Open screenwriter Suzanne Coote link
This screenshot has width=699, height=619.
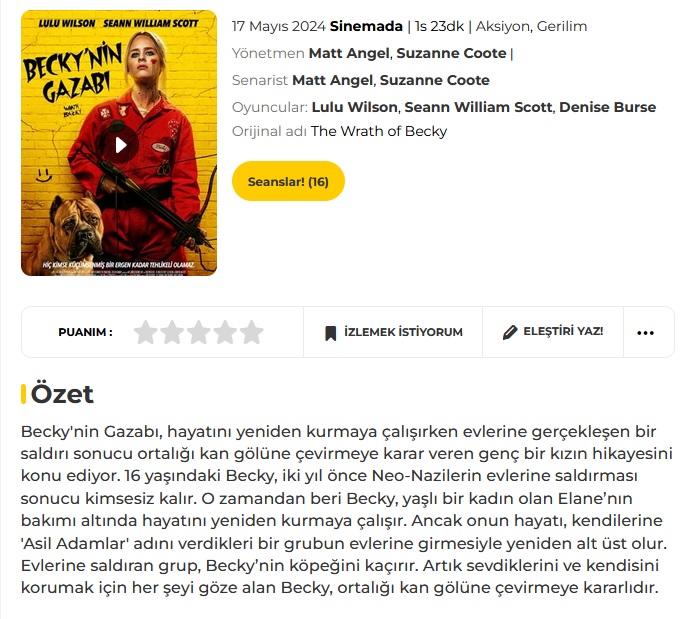click(x=435, y=80)
